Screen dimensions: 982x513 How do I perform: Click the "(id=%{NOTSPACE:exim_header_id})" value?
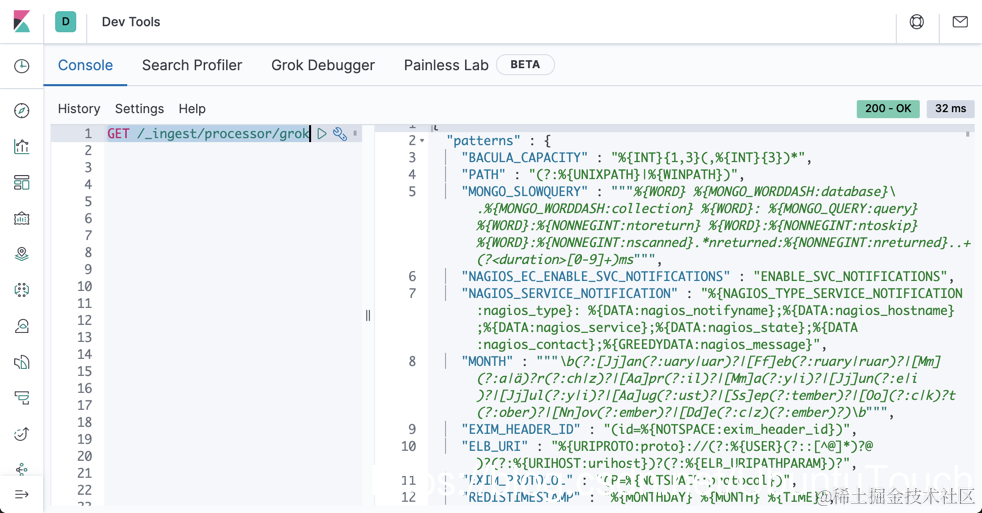(726, 429)
